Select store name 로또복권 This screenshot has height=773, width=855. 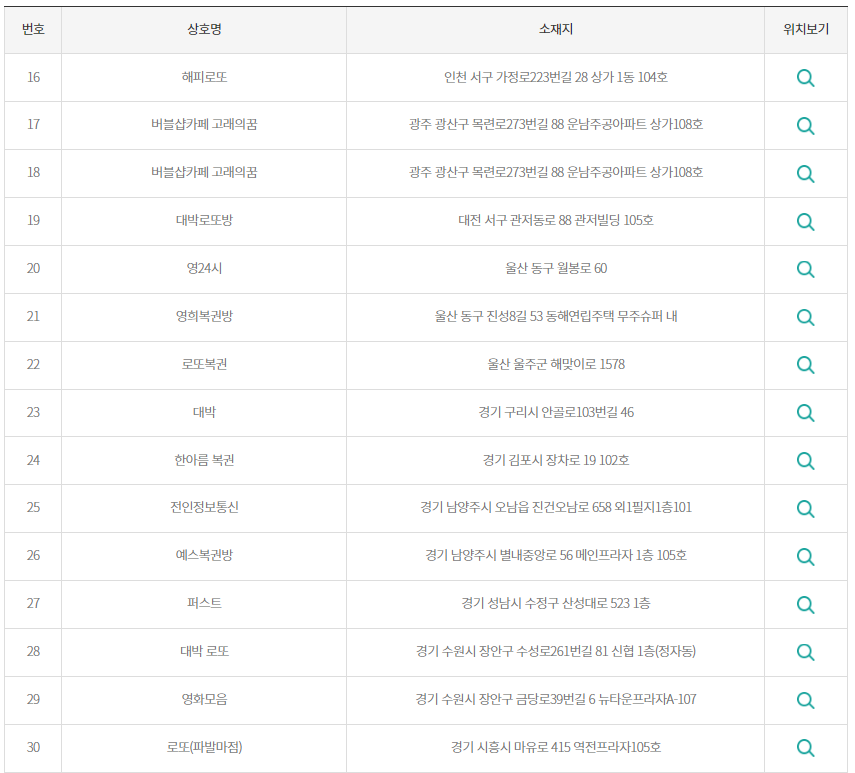click(x=204, y=364)
